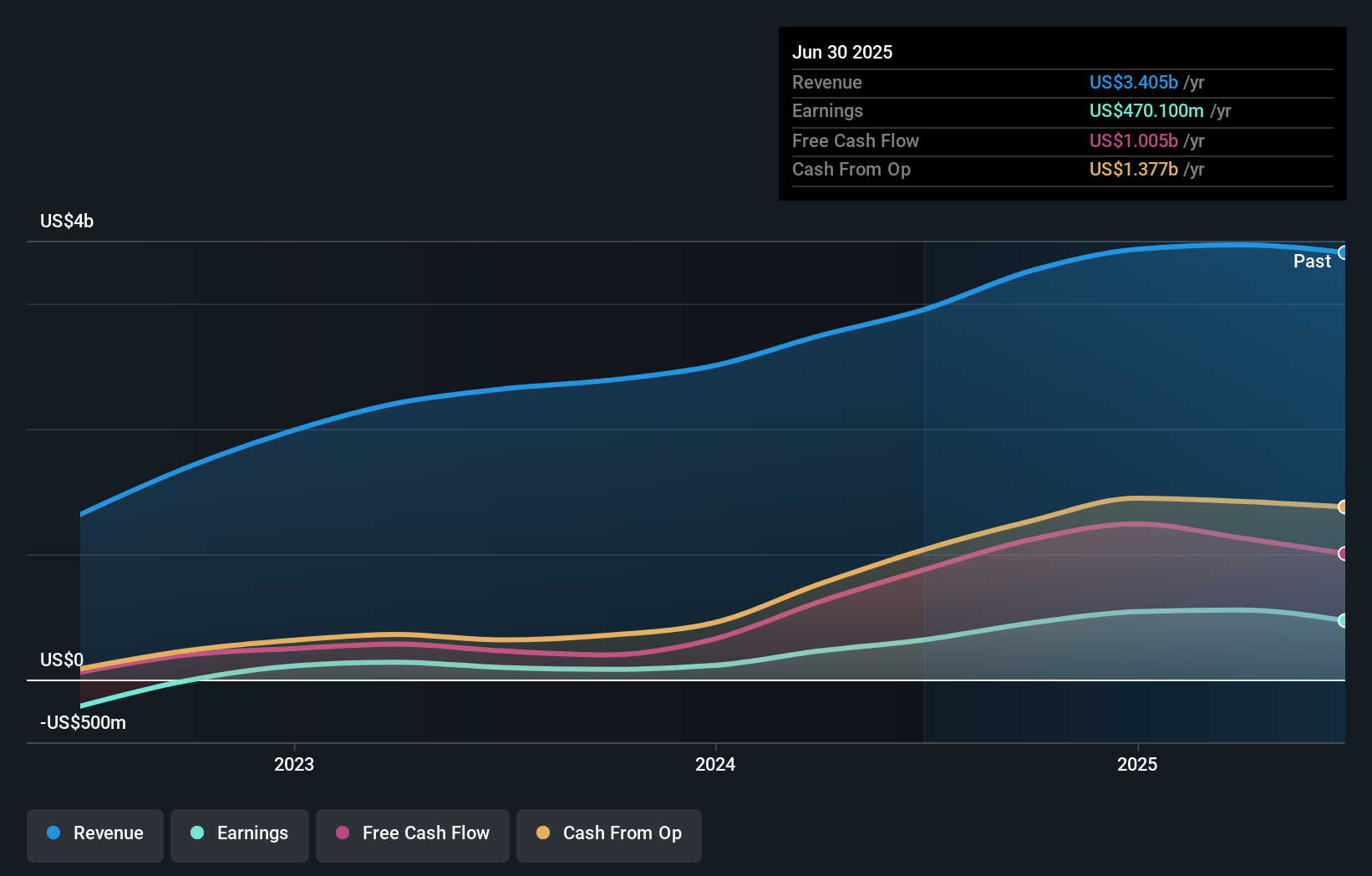Click the Free Cash Flow endpoint marker
This screenshot has height=876, width=1372.
[1344, 553]
